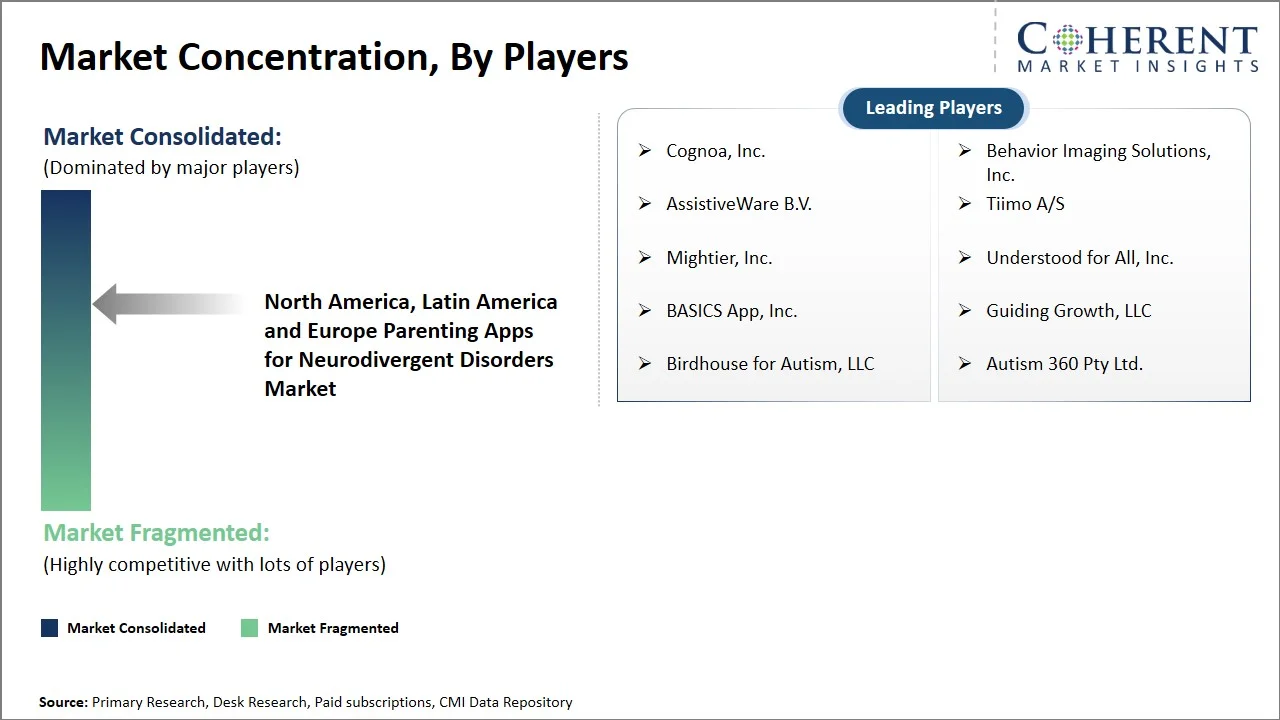Screen dimensions: 1280x720
Task: Click the arrow bullet beside Understood for All
Action: pyautogui.click(x=965, y=258)
